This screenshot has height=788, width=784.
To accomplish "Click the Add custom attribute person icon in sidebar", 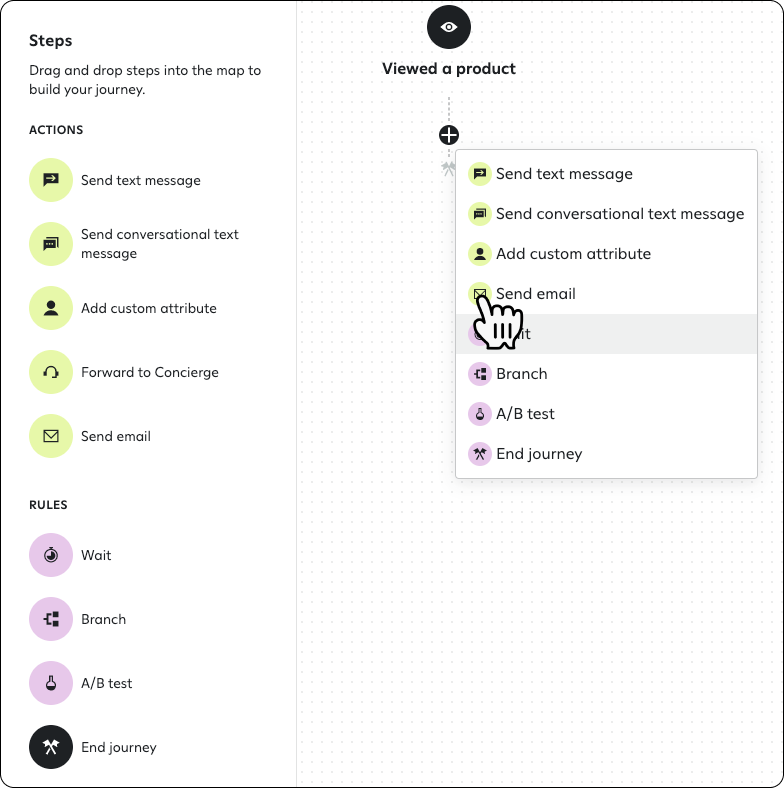I will pos(51,308).
